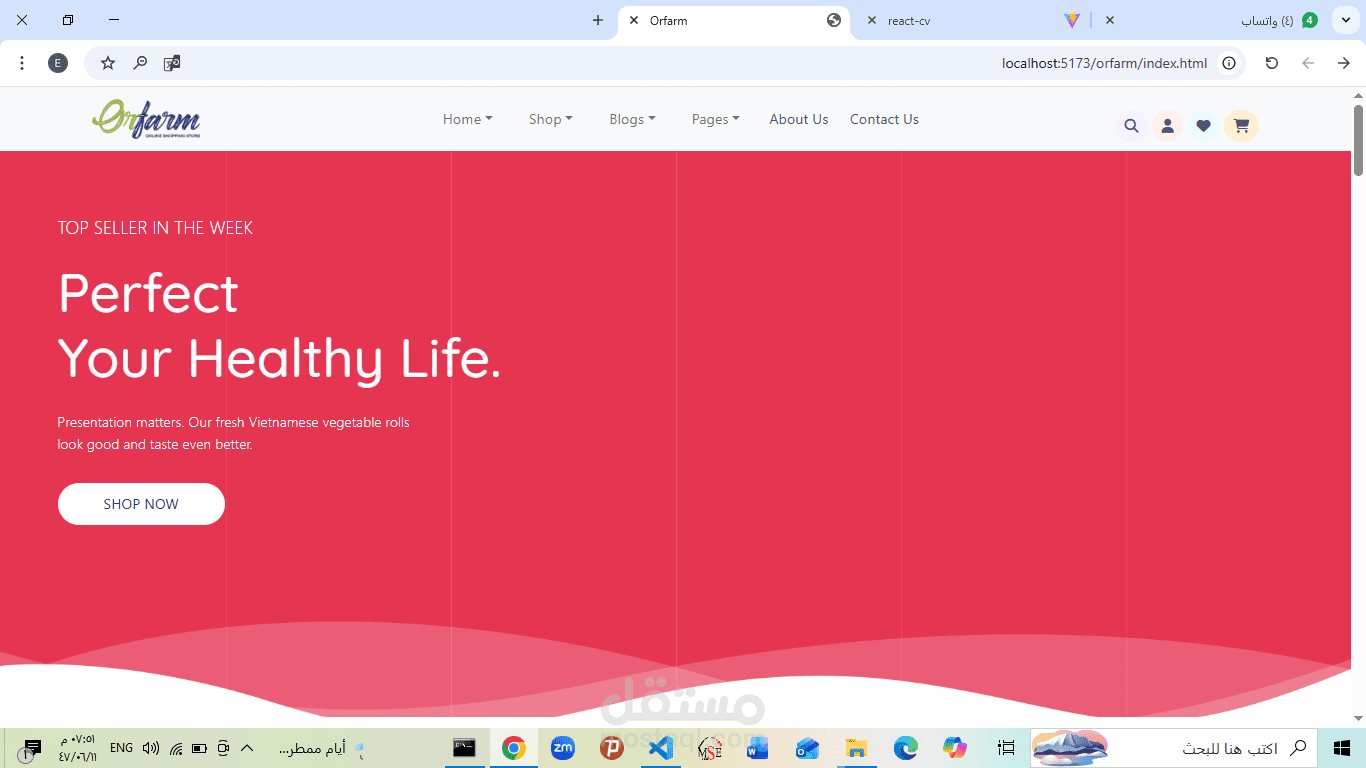1366x768 pixels.
Task: Open File Explorer from the taskbar
Action: tap(856, 748)
